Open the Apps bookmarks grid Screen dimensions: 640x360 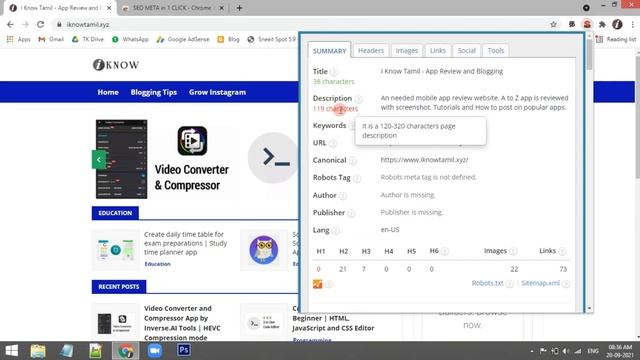click(x=18, y=39)
